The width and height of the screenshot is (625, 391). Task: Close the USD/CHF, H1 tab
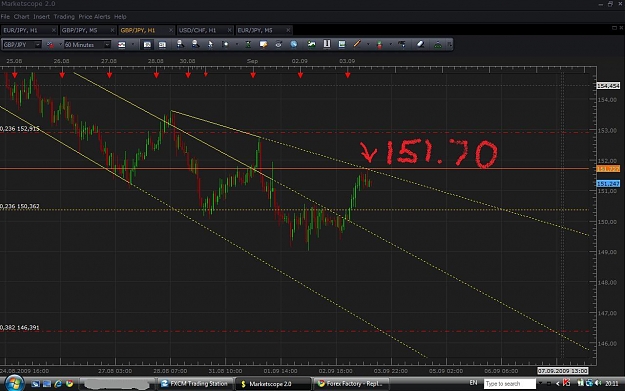230,30
